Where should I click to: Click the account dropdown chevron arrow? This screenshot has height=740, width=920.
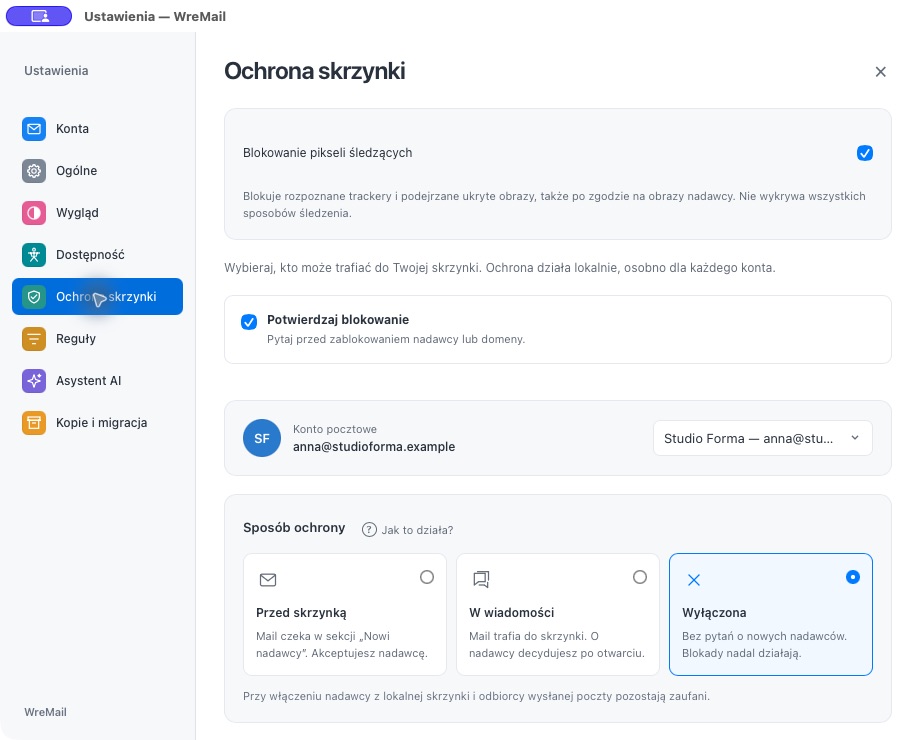click(855, 438)
